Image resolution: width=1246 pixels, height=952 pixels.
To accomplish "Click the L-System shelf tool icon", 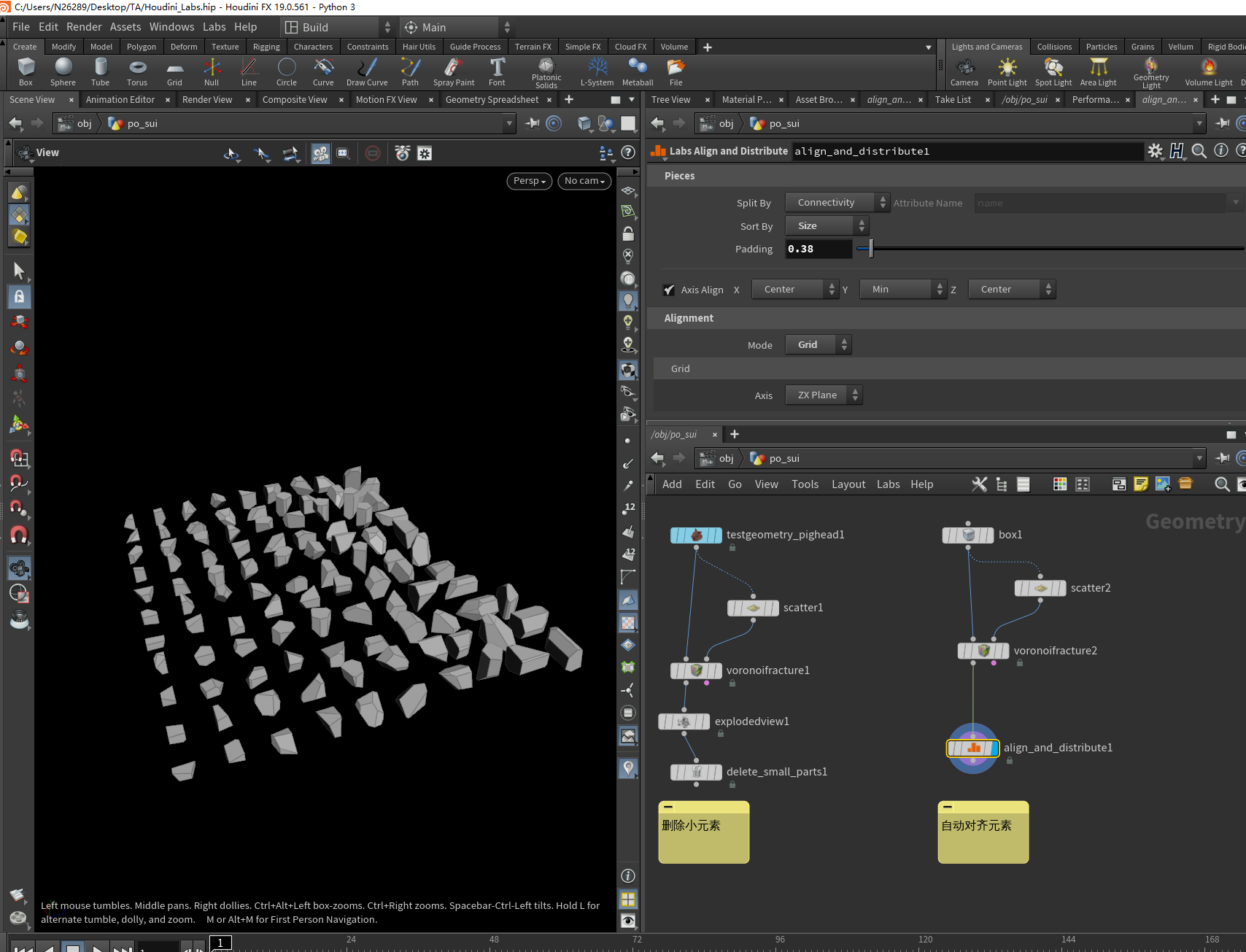I will [597, 68].
